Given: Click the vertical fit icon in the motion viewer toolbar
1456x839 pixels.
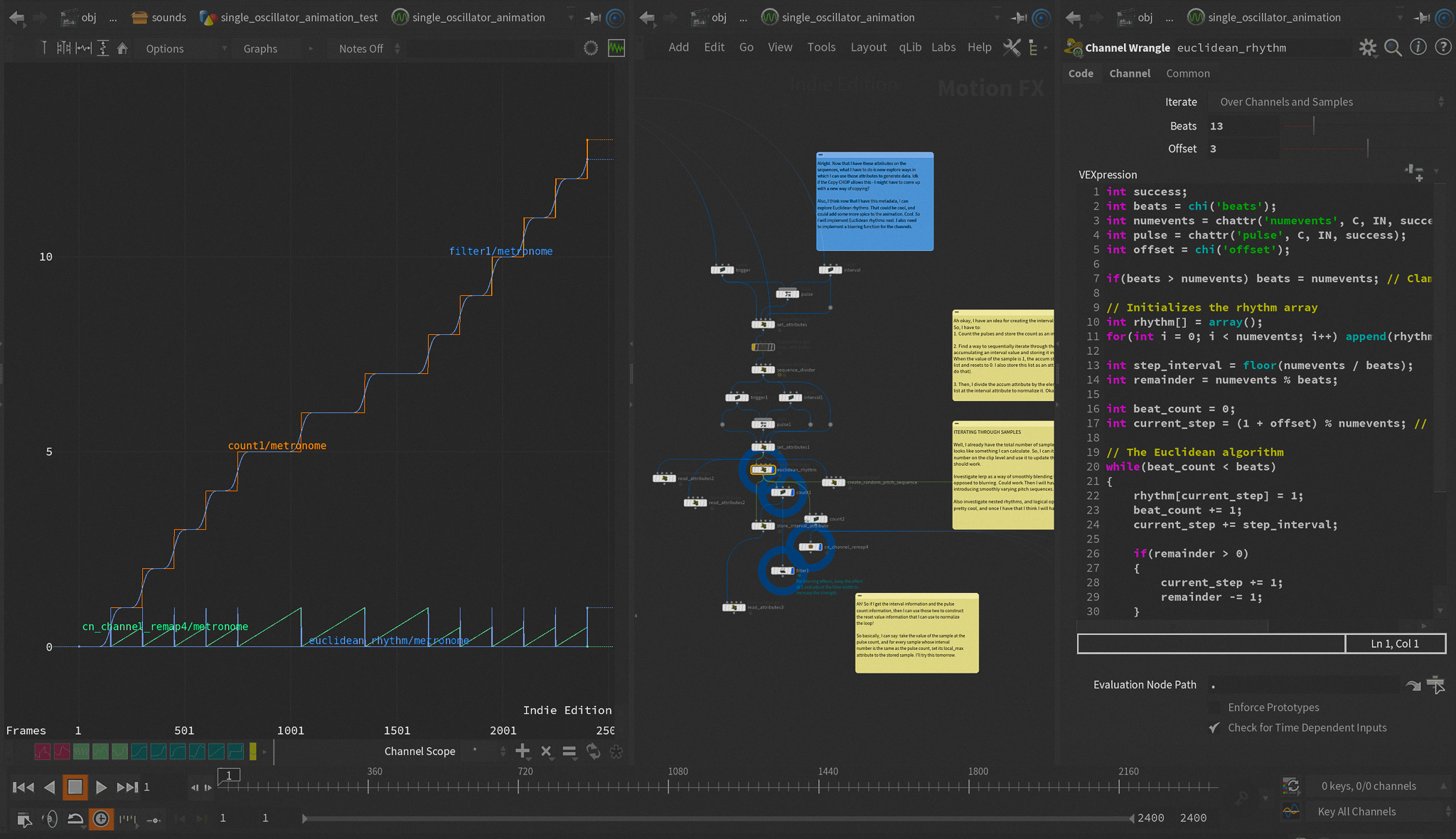Looking at the screenshot, I should coord(103,48).
